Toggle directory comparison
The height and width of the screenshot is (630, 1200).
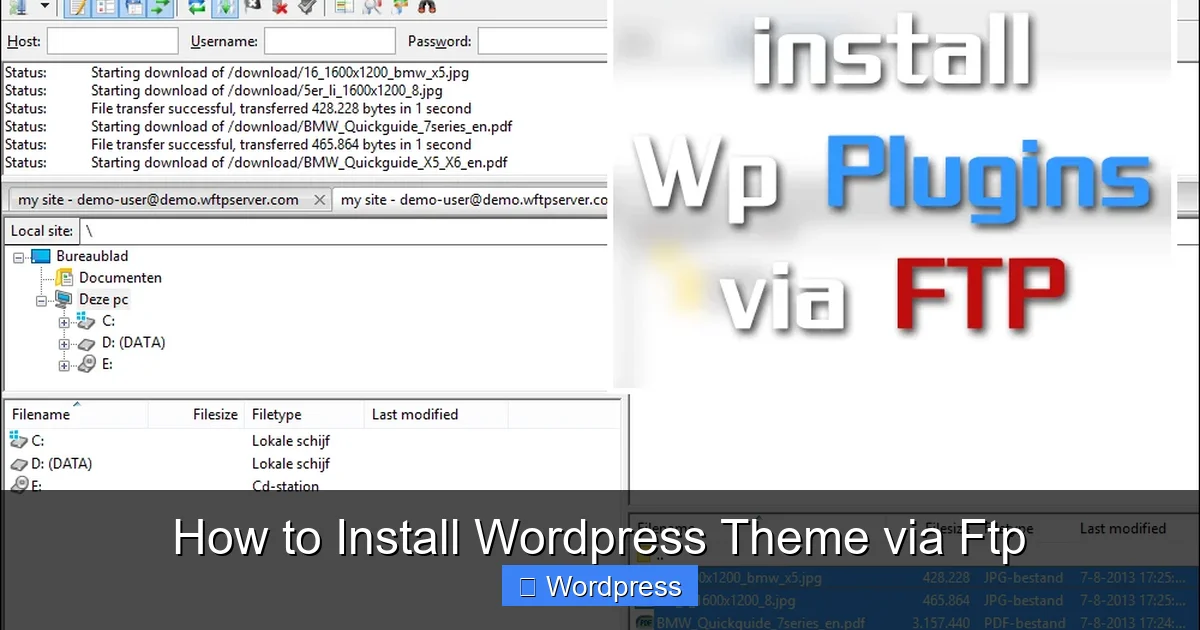372,6
